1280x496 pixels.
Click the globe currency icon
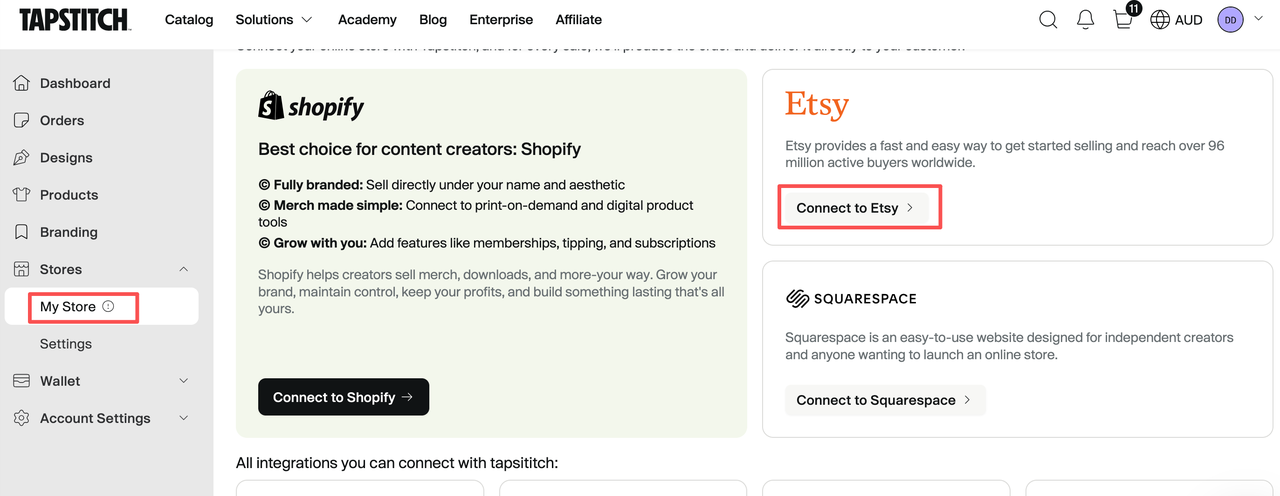pos(1160,19)
